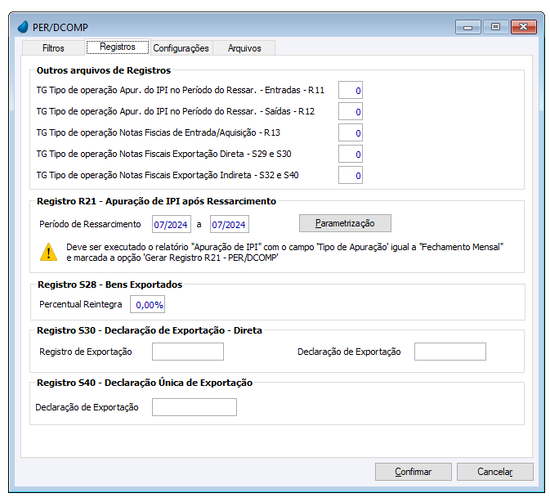The width and height of the screenshot is (550, 502).
Task: Click 'Registro S30 - Declaração de Exportação - Direta' heading
Action: point(149,330)
